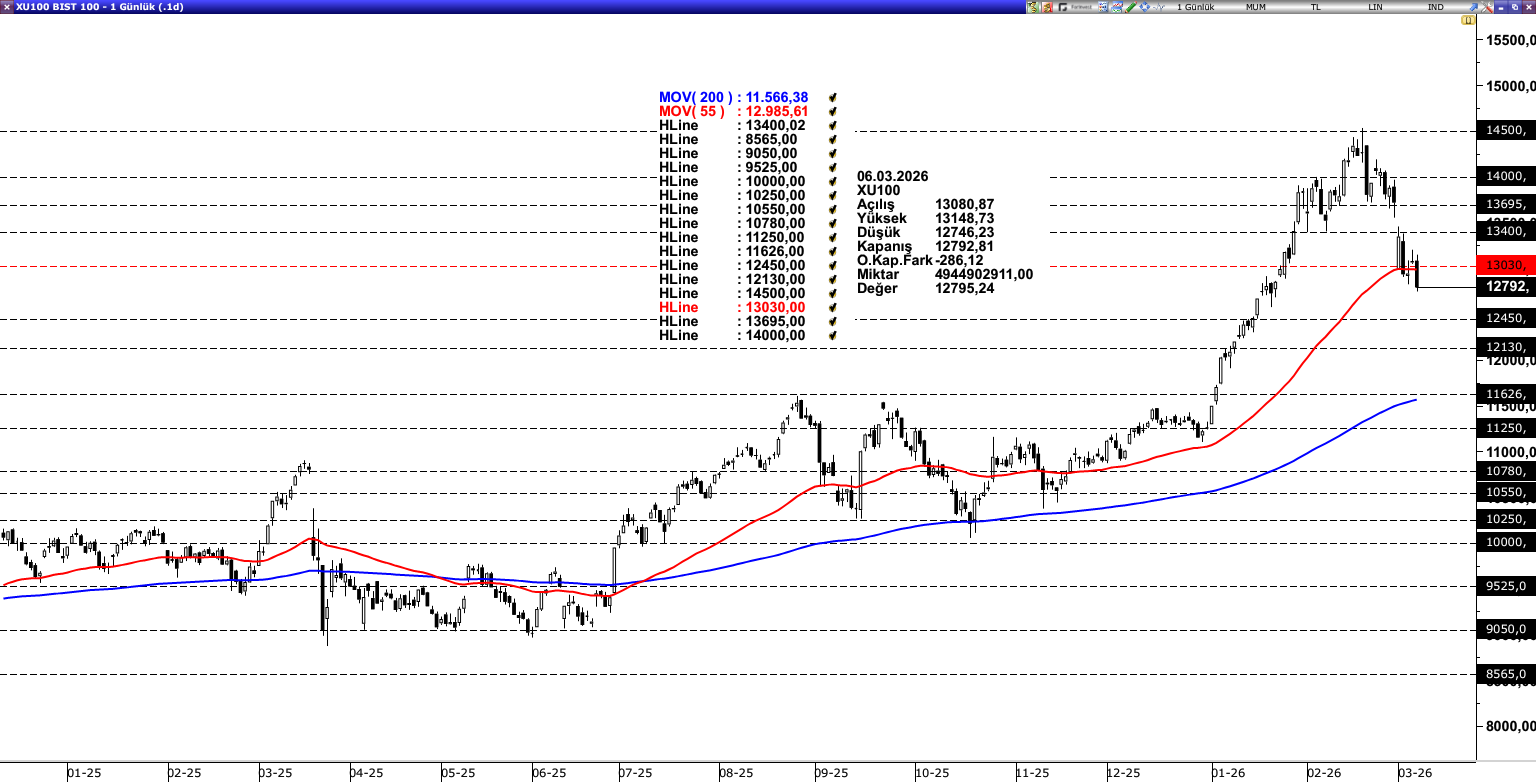Viewport: 1536px width, 782px height.
Task: Select the red 13030 price level marker
Action: [1504, 265]
